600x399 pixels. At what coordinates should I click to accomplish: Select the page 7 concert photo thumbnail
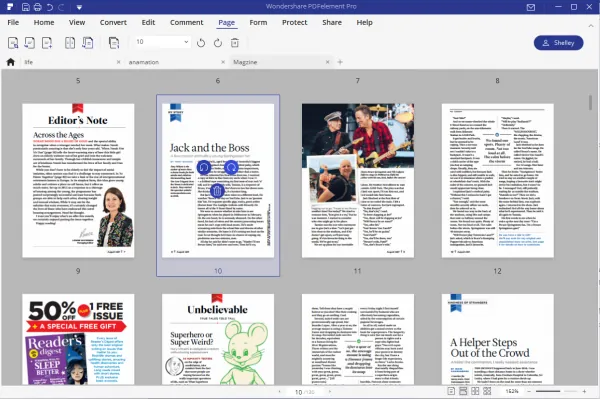click(x=358, y=181)
